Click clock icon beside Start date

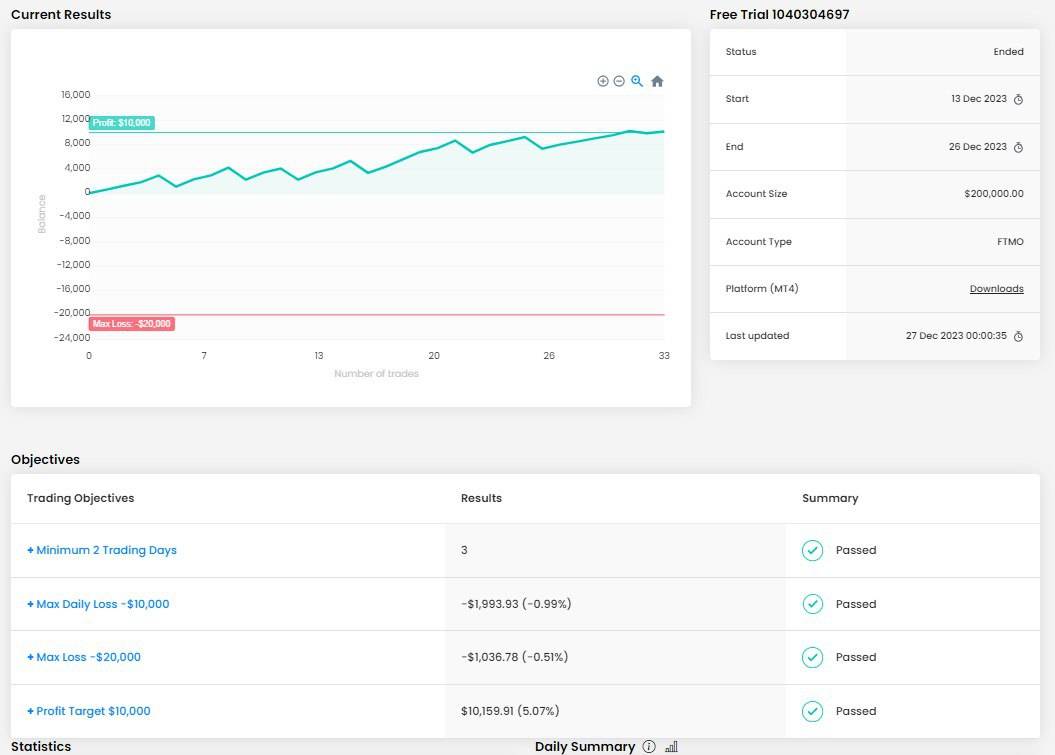click(1018, 99)
